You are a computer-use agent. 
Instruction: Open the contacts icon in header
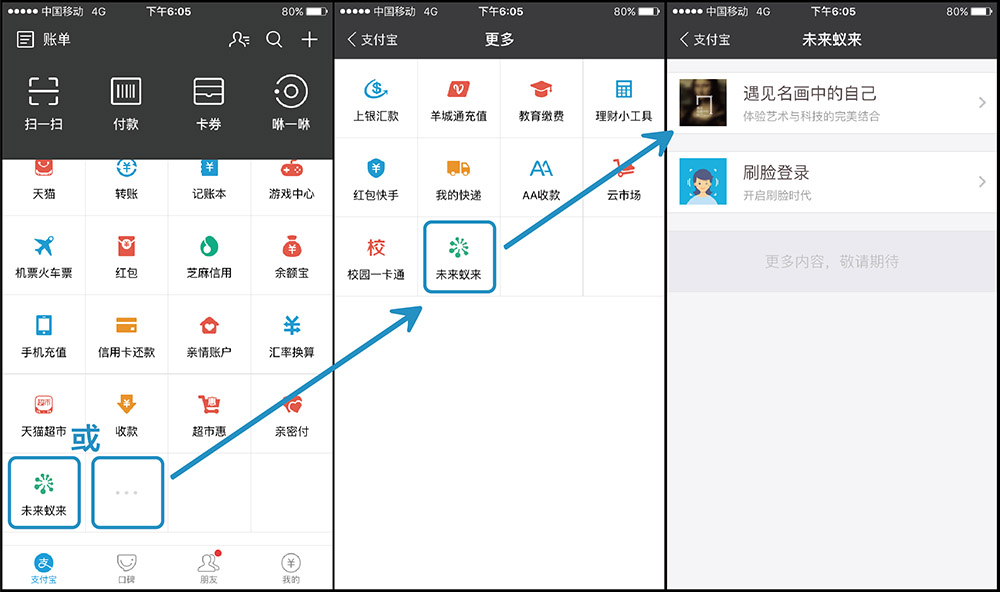tap(239, 40)
